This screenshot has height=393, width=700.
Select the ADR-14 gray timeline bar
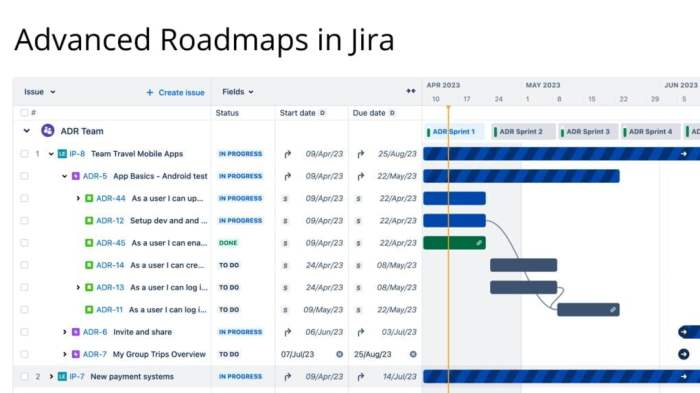pos(524,265)
